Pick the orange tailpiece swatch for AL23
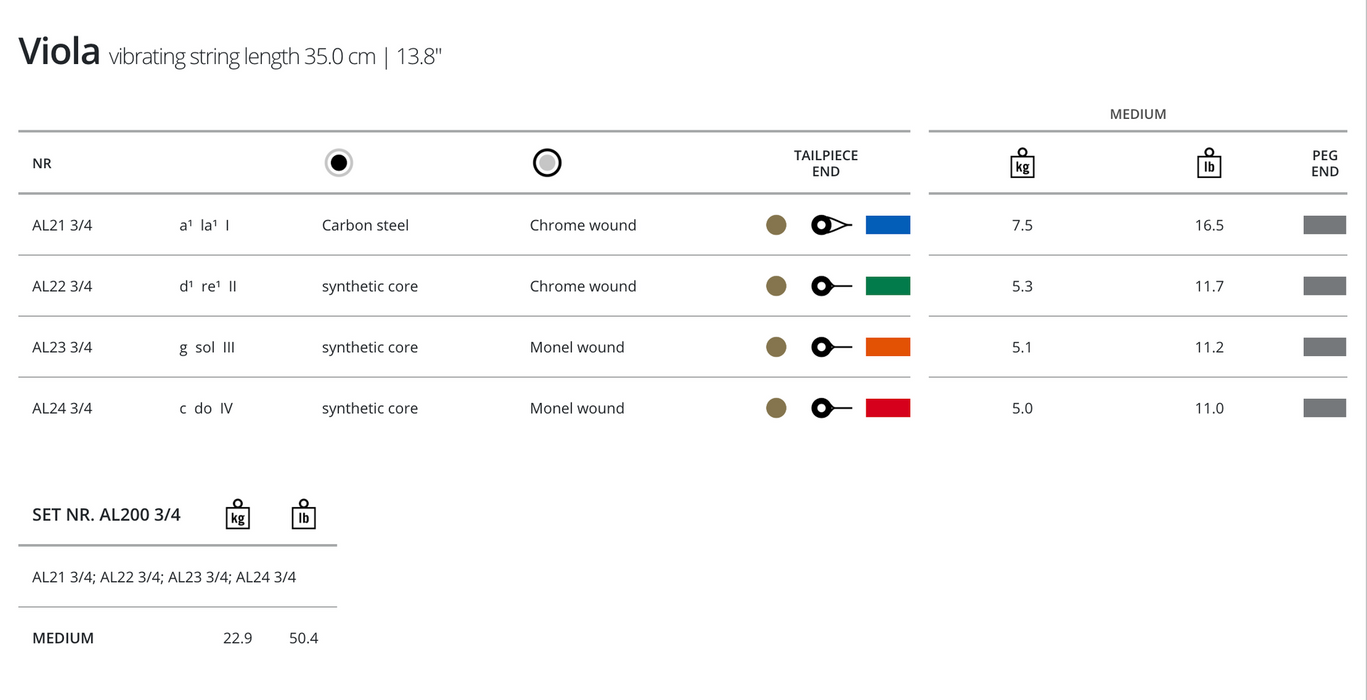This screenshot has height=700, width=1367. (887, 347)
